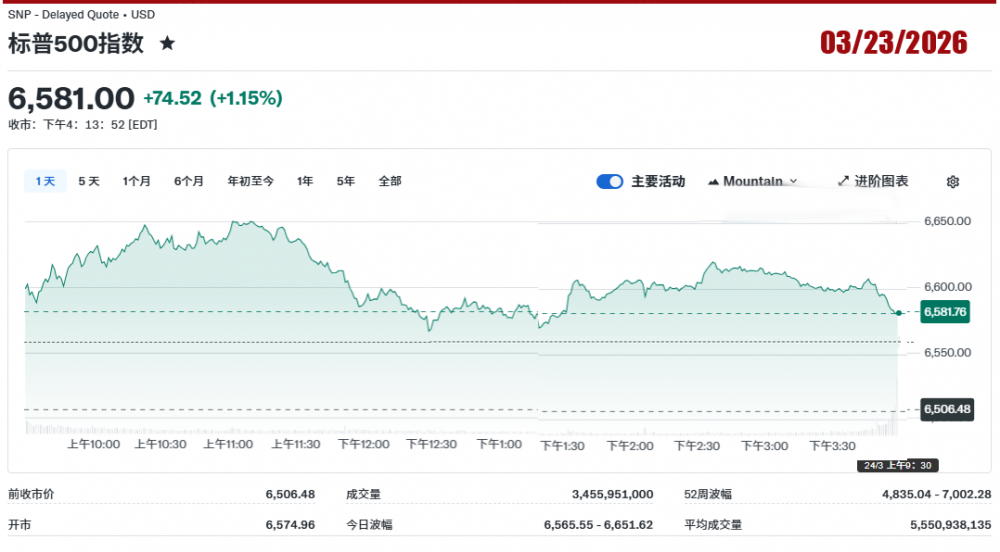Click the green end-point dot on chart line
1000x552 pixels.
click(x=899, y=313)
